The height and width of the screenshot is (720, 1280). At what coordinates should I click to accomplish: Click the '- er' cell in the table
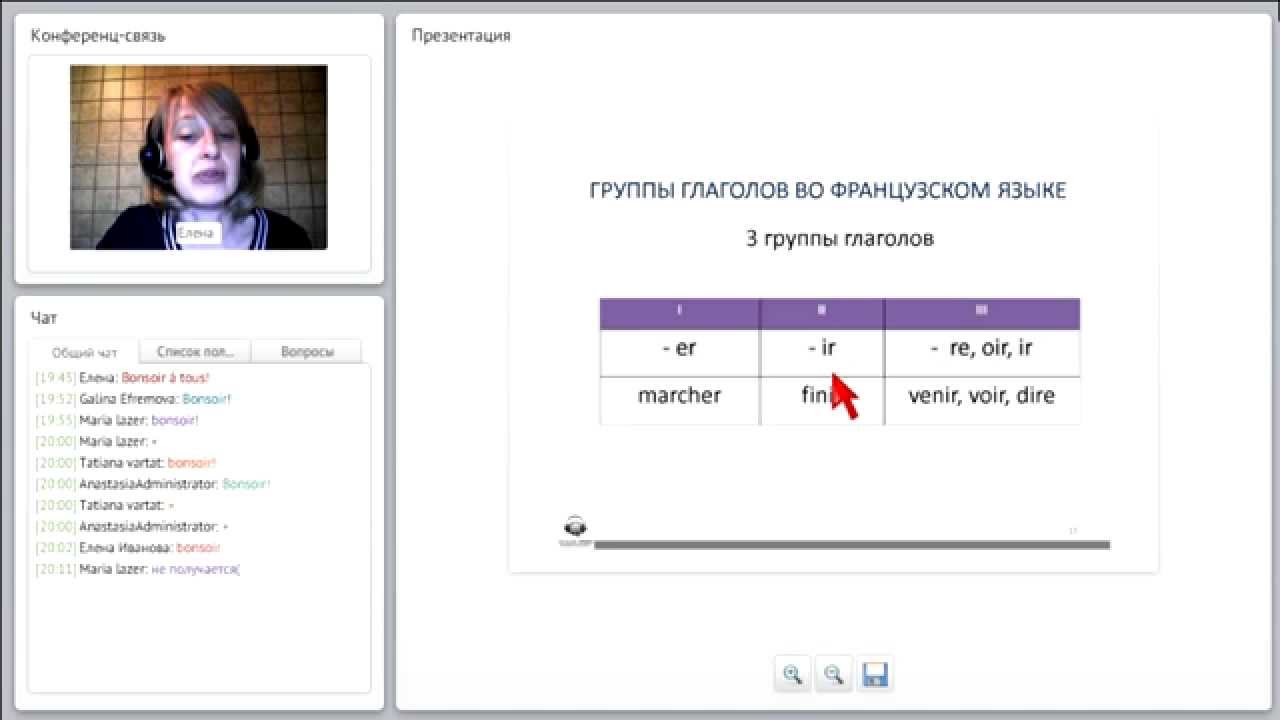[x=680, y=353]
